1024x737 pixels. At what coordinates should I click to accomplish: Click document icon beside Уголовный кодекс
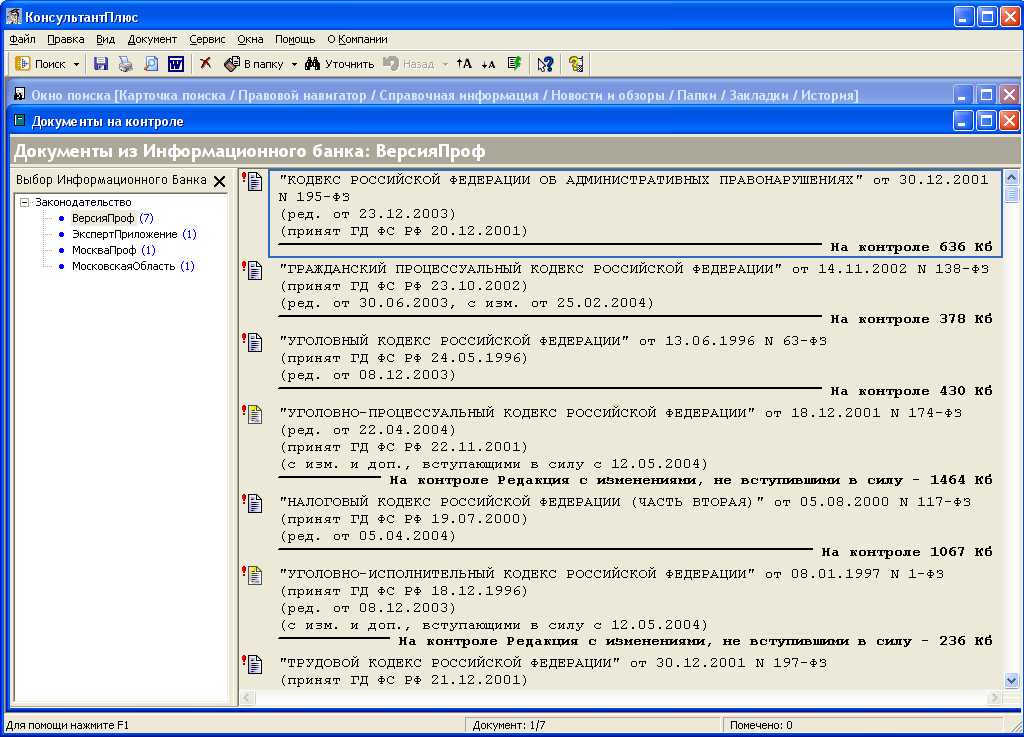tap(253, 341)
